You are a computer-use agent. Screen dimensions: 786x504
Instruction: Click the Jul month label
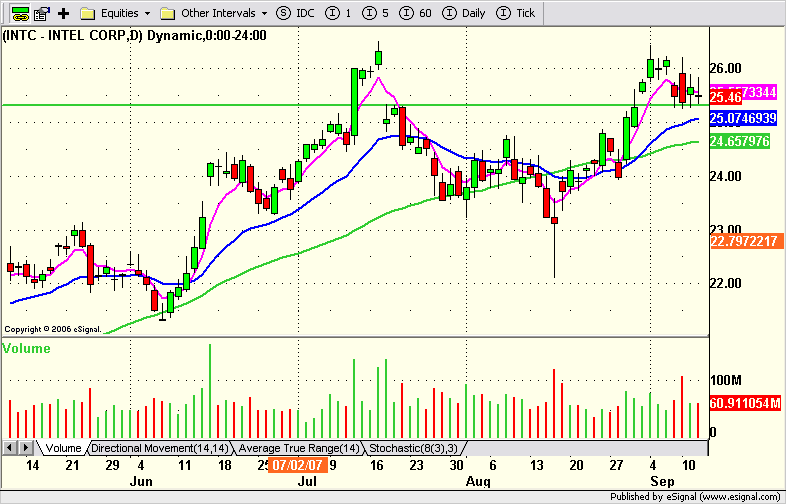pyautogui.click(x=307, y=481)
